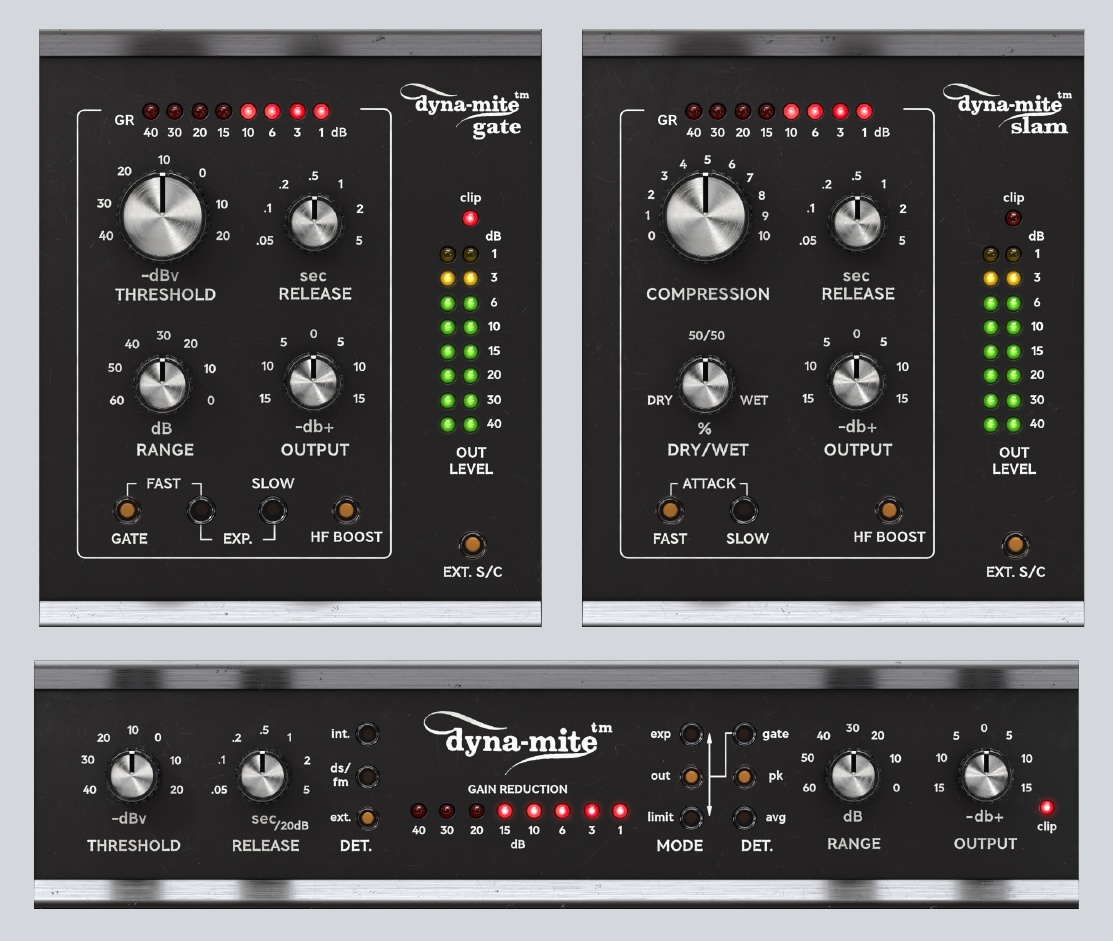1113x941 pixels.
Task: Turn the RELEASE knob on the dyna-mite rack unit
Action: [263, 775]
